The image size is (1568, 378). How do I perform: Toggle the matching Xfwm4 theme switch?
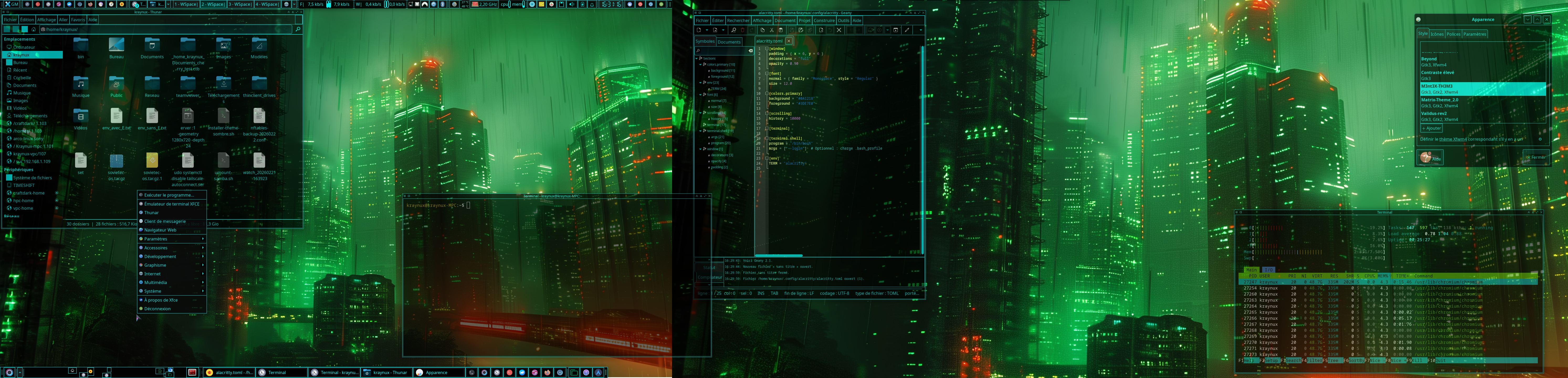pos(1540,139)
